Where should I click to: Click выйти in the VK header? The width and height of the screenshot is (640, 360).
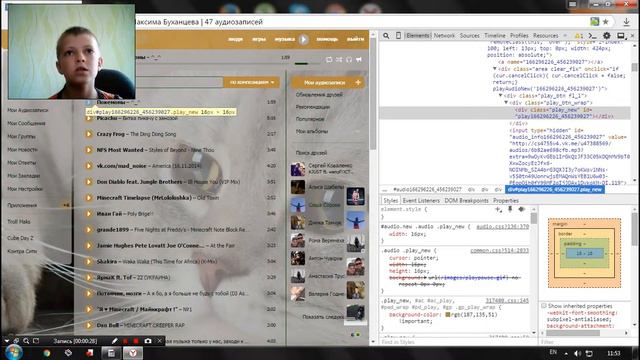coord(355,39)
